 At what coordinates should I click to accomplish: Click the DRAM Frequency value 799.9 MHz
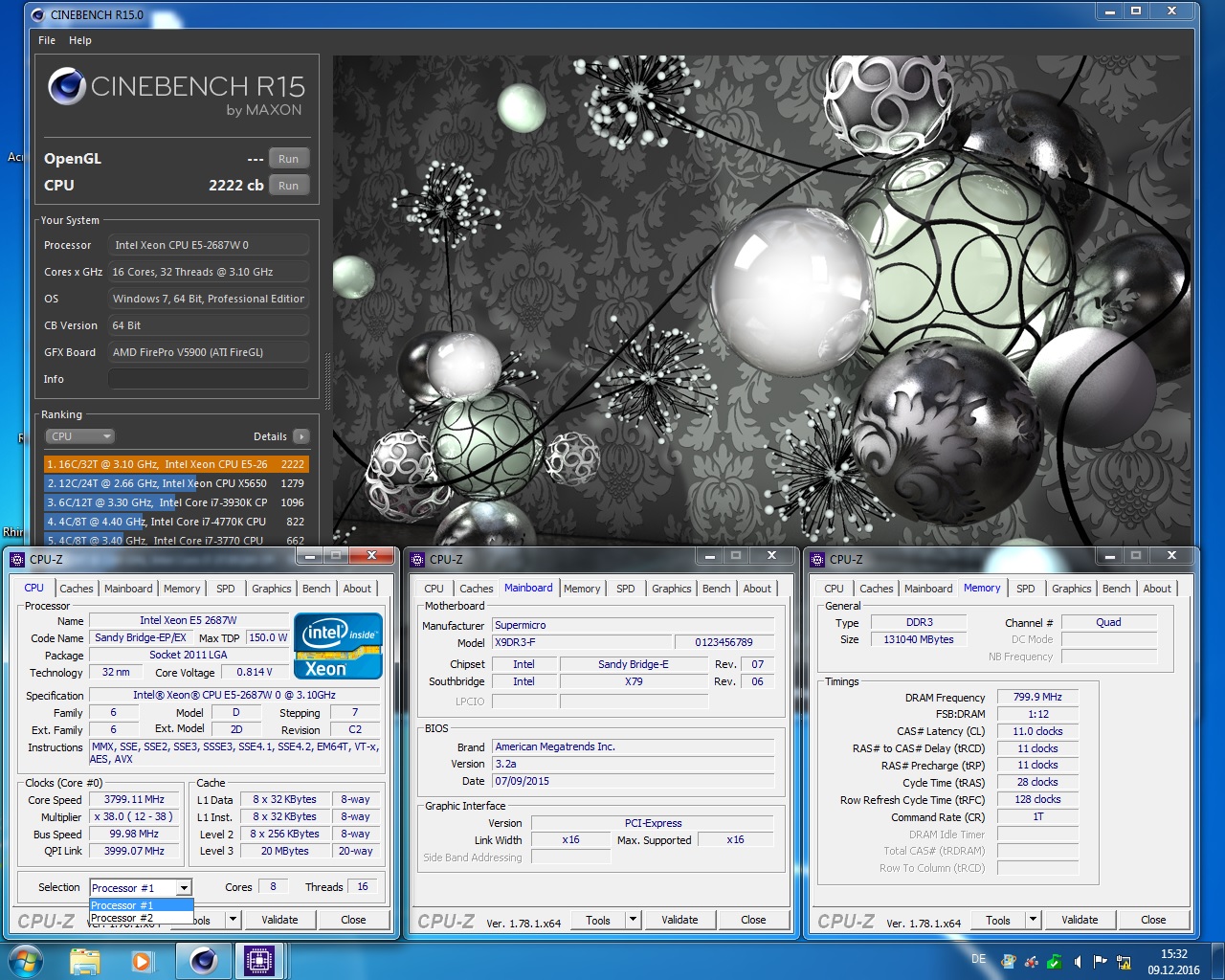point(1038,698)
